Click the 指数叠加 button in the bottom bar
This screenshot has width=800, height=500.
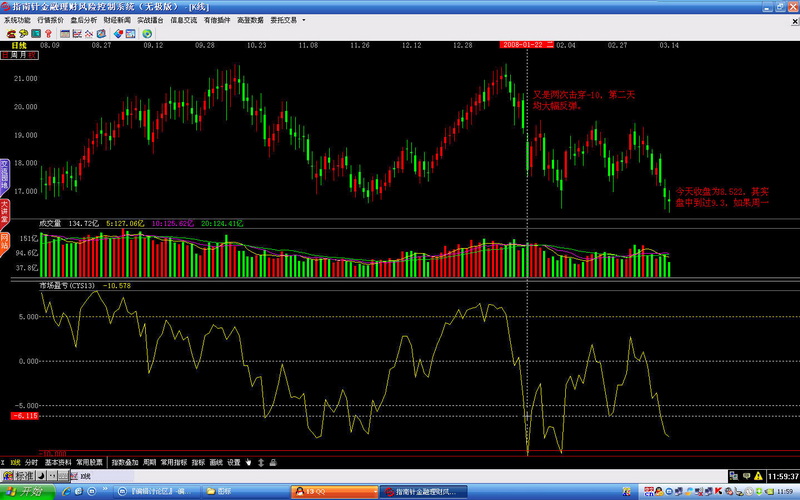pos(124,463)
